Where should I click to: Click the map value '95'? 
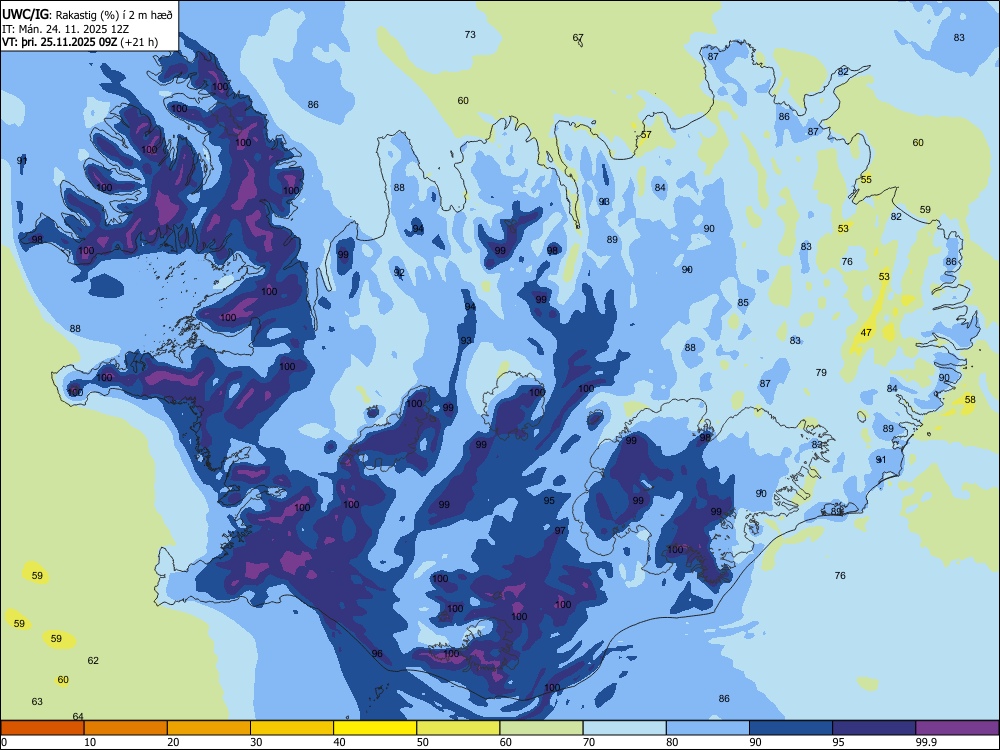tap(549, 501)
